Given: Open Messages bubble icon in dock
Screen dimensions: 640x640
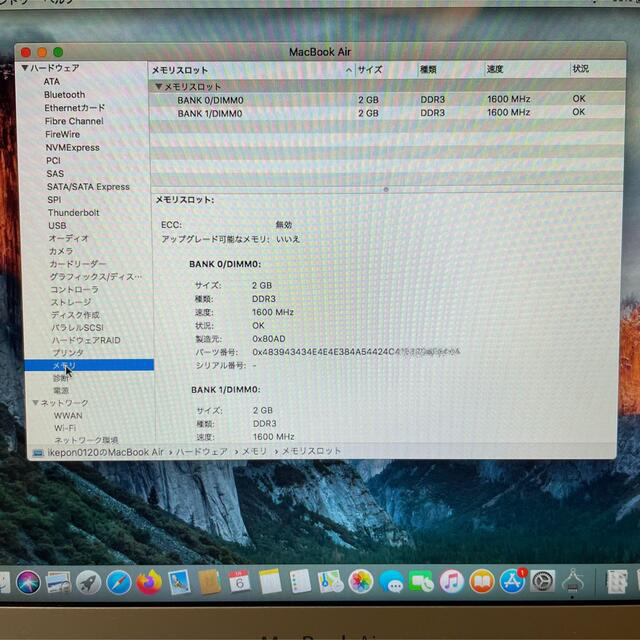Looking at the screenshot, I should [x=391, y=582].
